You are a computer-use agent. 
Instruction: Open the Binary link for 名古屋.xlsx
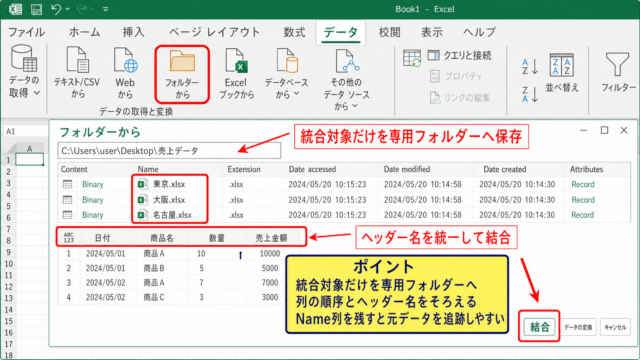point(93,215)
